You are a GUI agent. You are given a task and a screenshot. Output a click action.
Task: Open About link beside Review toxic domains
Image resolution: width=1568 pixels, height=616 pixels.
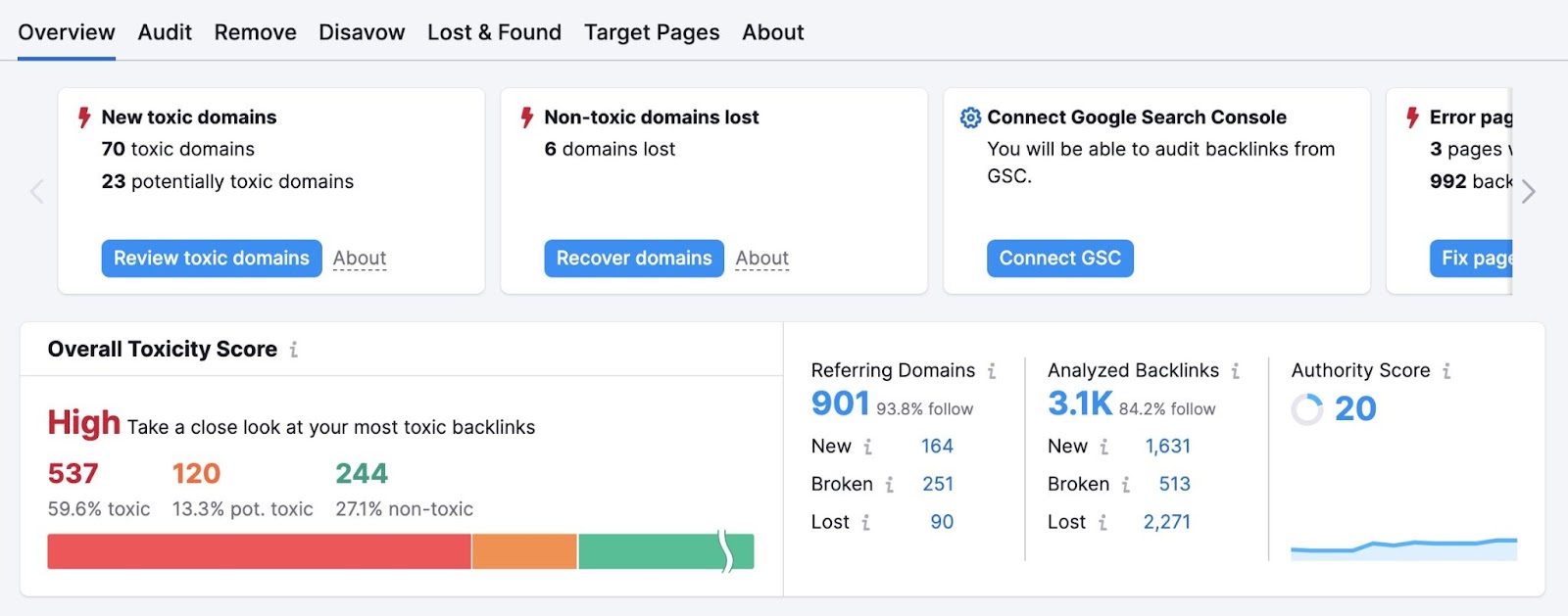coord(360,259)
